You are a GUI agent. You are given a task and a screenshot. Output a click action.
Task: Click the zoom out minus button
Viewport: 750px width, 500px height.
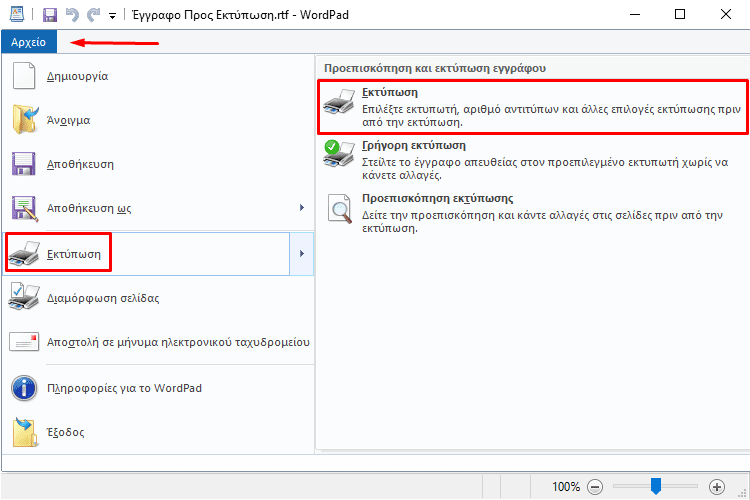tap(595, 487)
